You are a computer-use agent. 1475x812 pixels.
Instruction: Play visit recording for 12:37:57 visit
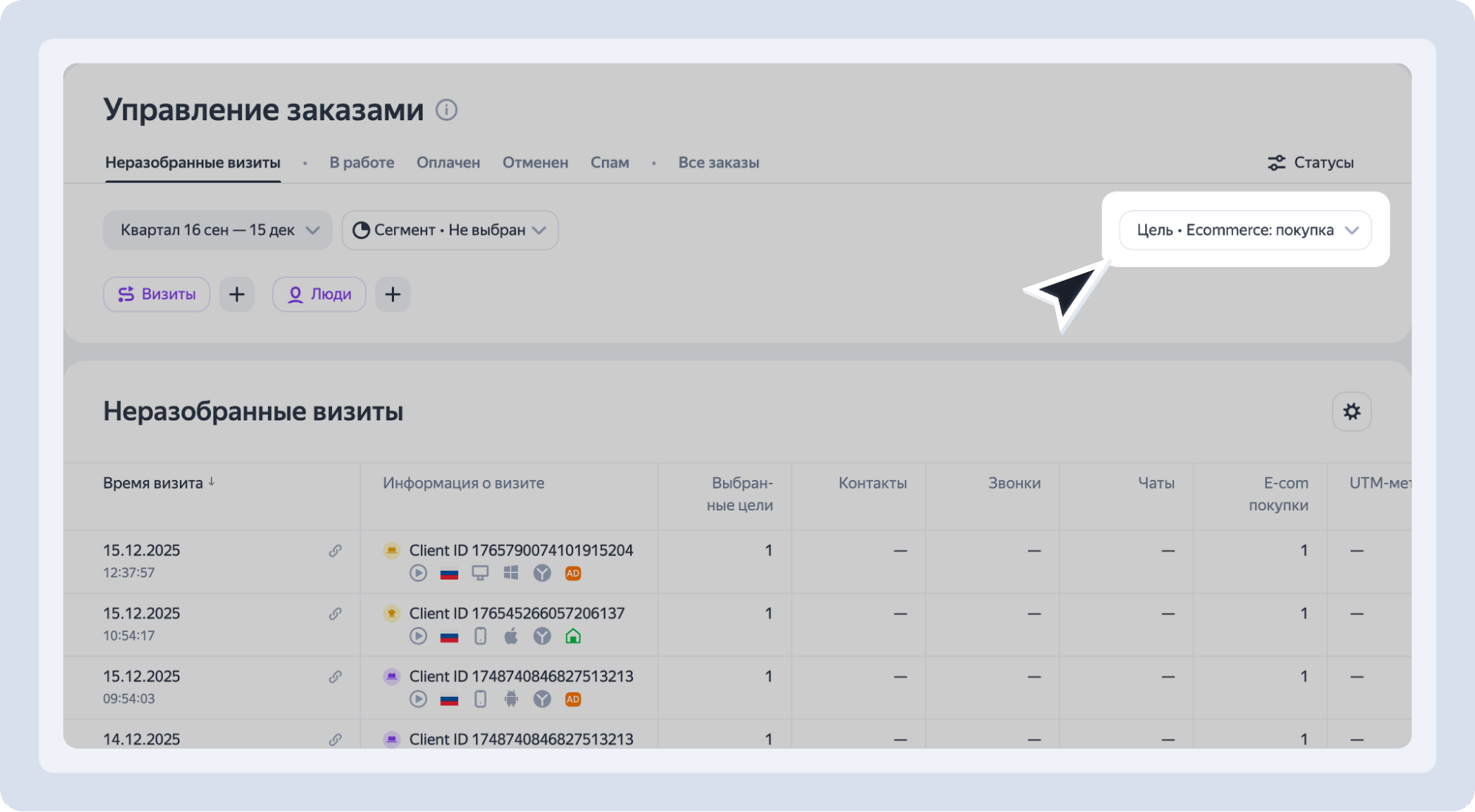click(x=418, y=573)
